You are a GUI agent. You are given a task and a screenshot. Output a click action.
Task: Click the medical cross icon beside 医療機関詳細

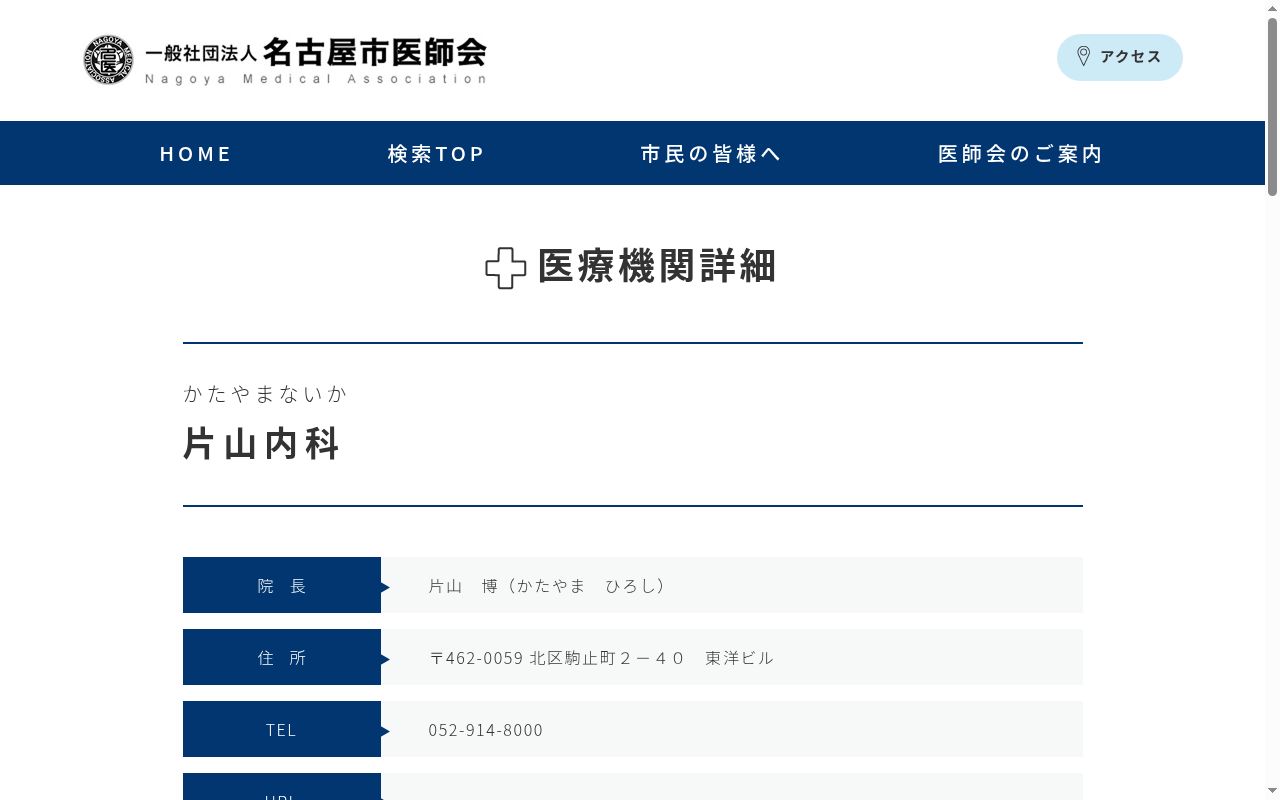pyautogui.click(x=506, y=268)
